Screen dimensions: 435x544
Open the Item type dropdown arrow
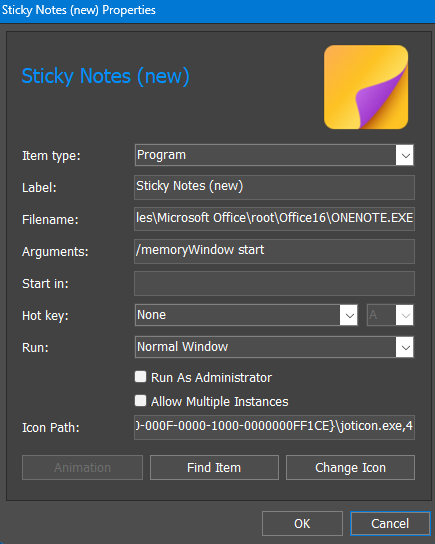[405, 155]
